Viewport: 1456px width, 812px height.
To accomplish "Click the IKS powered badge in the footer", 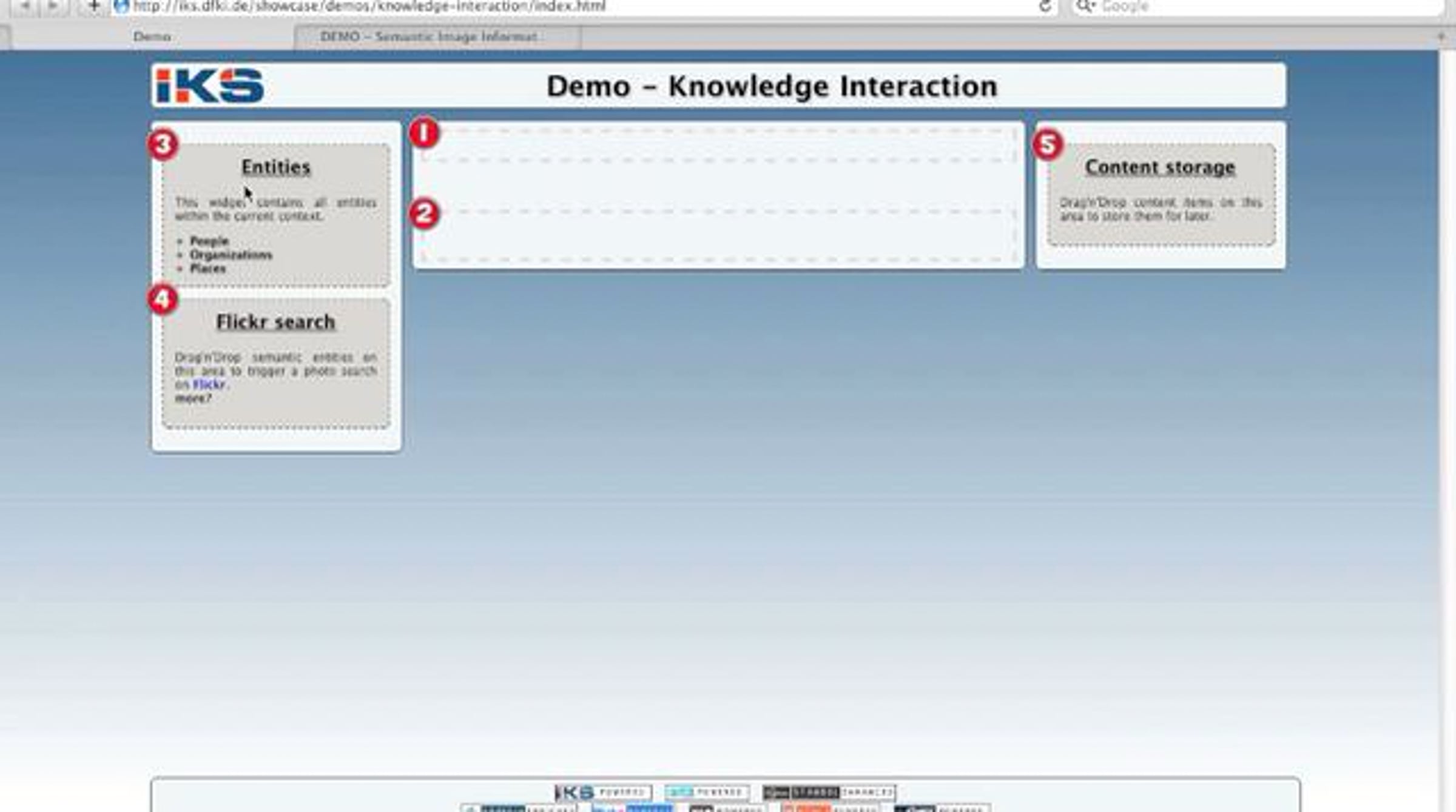I will pos(603,793).
